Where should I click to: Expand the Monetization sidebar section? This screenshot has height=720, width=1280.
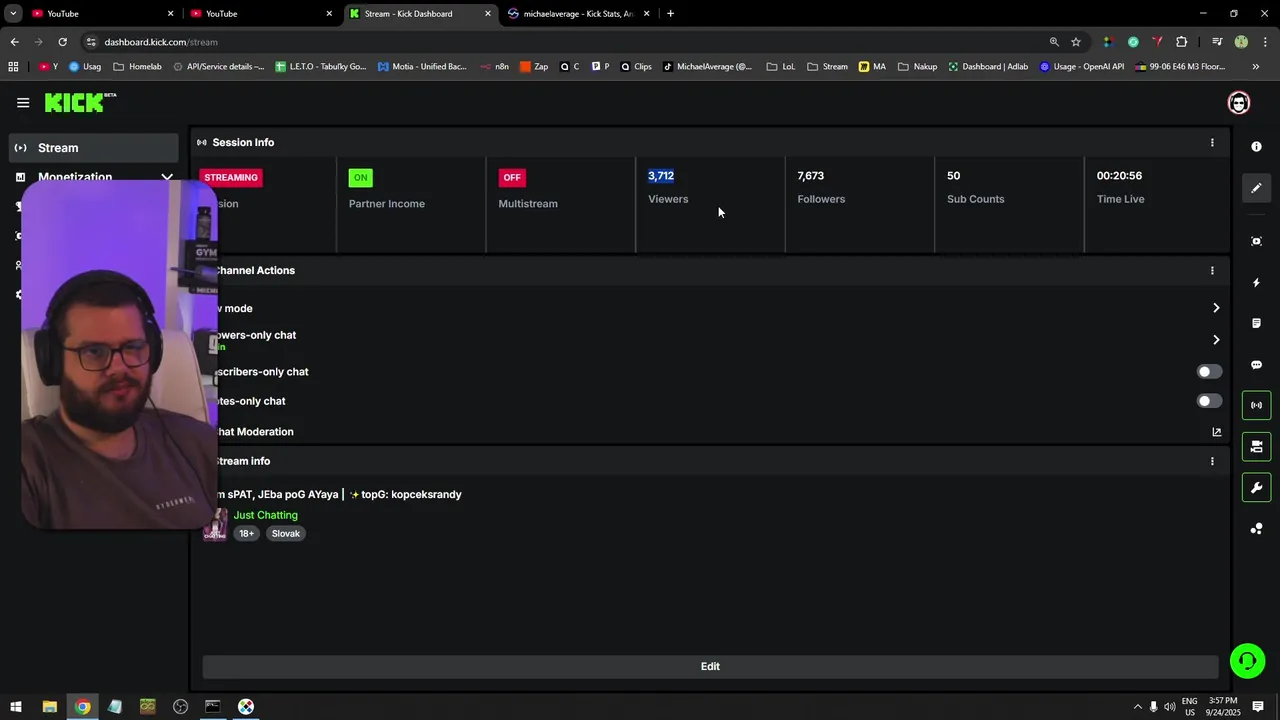click(x=167, y=178)
